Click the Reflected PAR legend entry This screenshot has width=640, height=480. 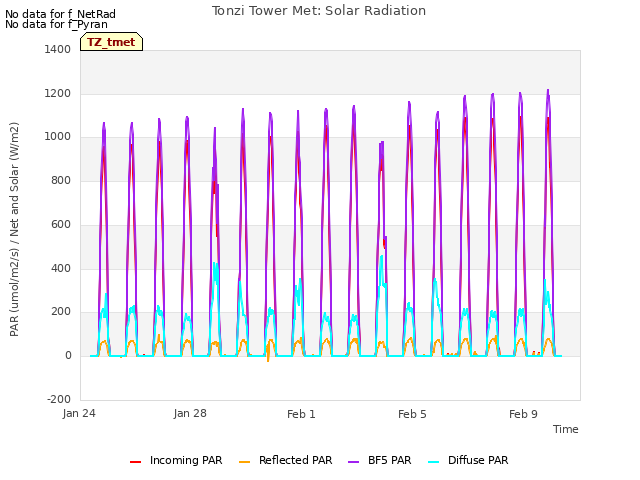point(285,460)
